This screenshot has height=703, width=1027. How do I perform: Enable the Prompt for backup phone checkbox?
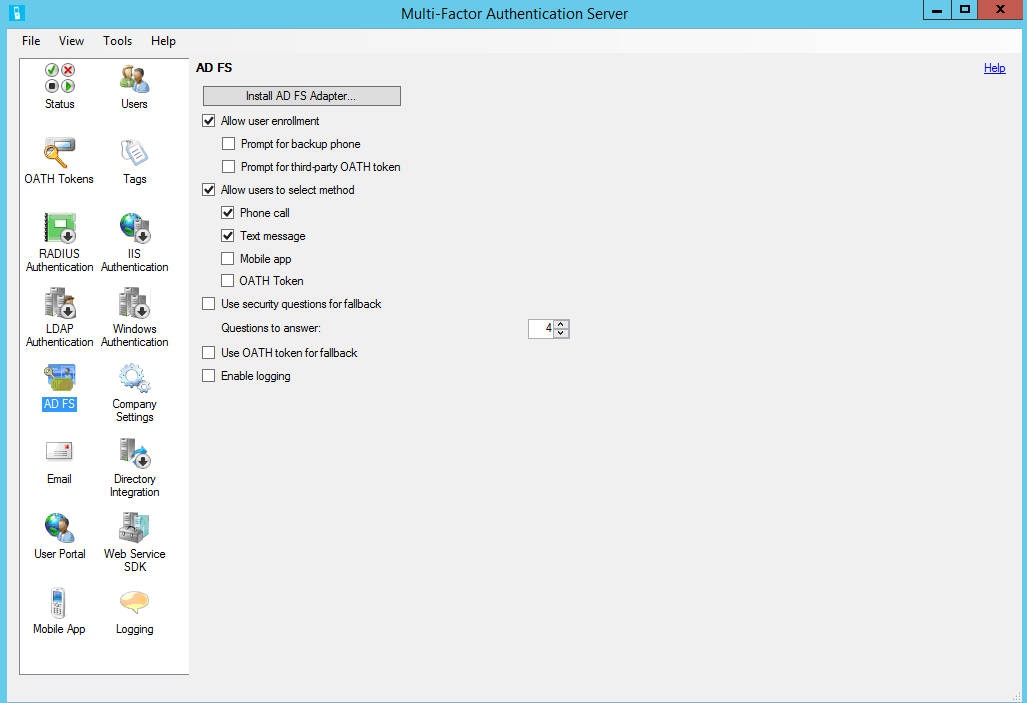tap(228, 143)
